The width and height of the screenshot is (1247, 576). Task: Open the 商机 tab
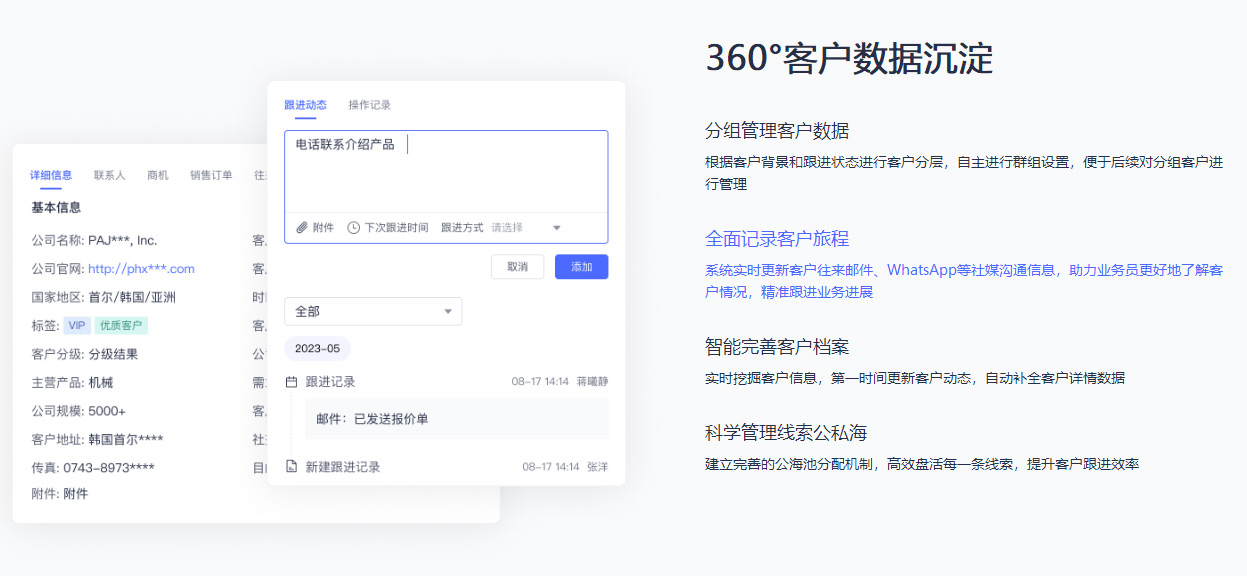pyautogui.click(x=158, y=175)
